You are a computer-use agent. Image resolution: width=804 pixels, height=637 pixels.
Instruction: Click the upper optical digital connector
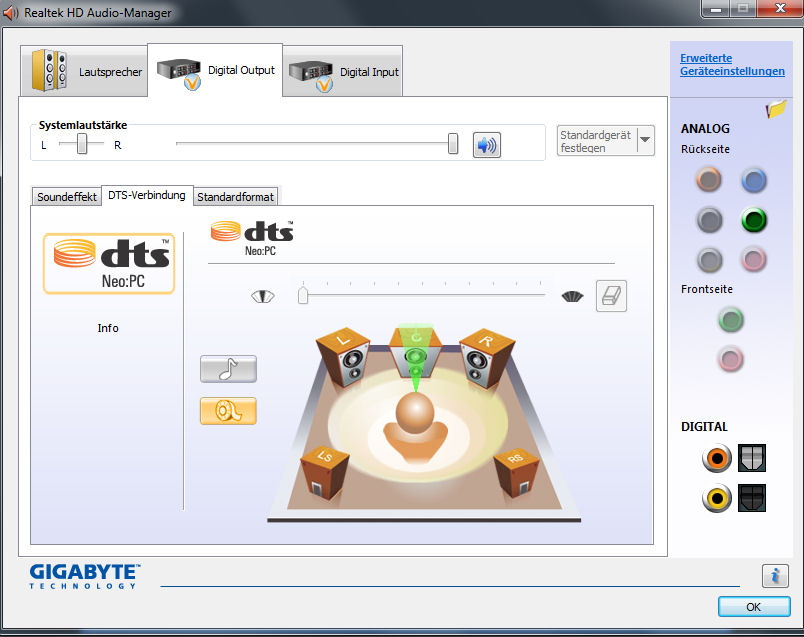752,458
